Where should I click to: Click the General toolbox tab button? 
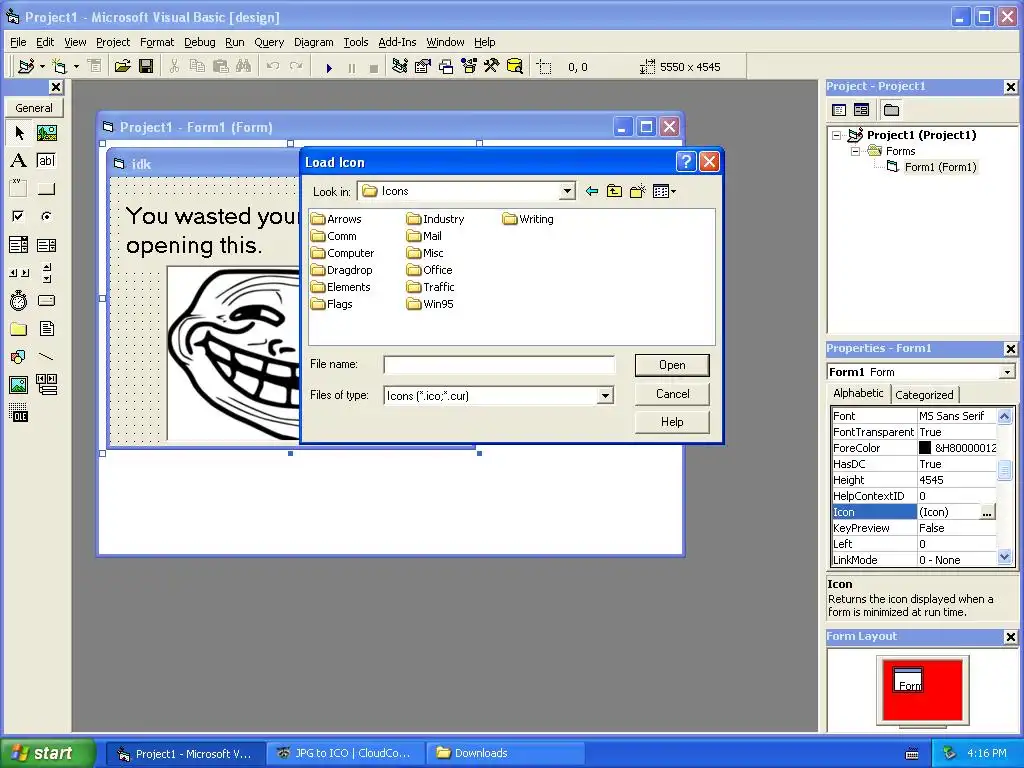(x=34, y=108)
